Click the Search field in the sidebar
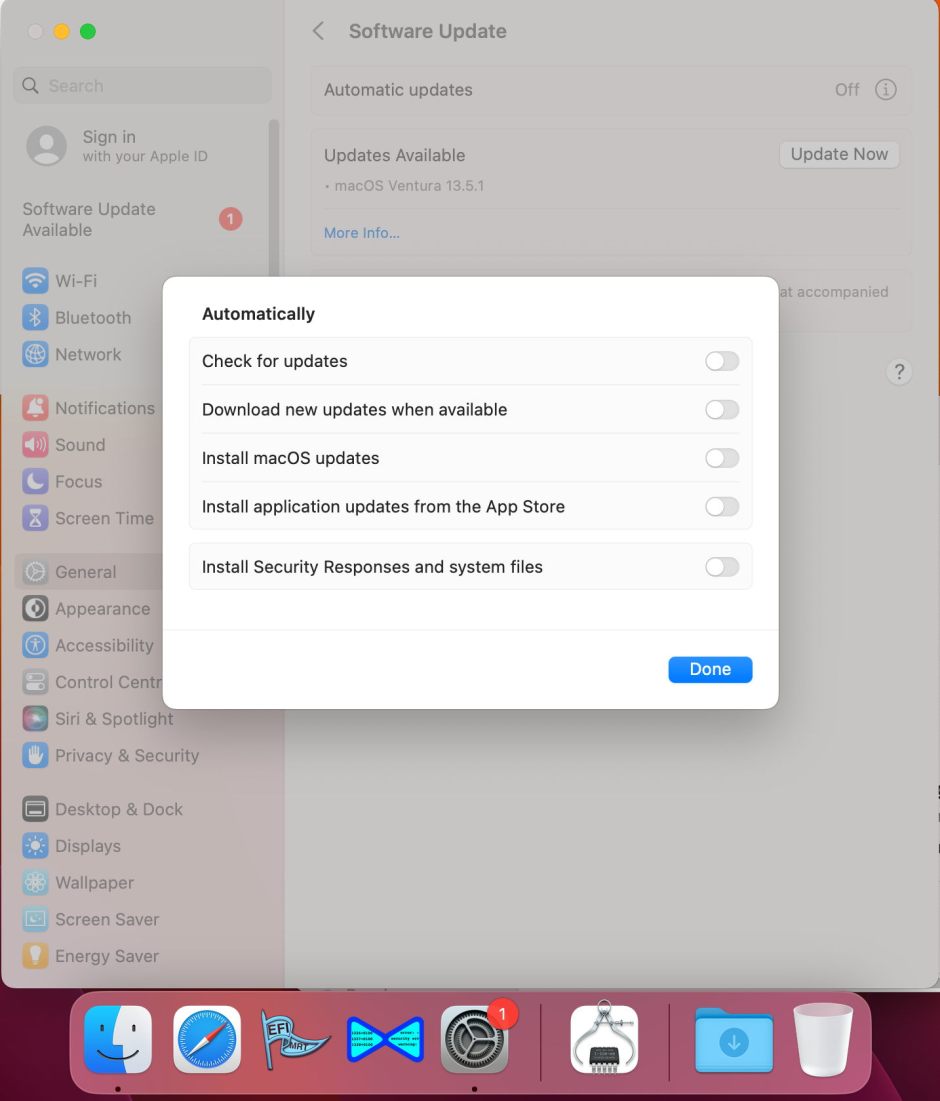This screenshot has height=1101, width=940. pos(141,86)
